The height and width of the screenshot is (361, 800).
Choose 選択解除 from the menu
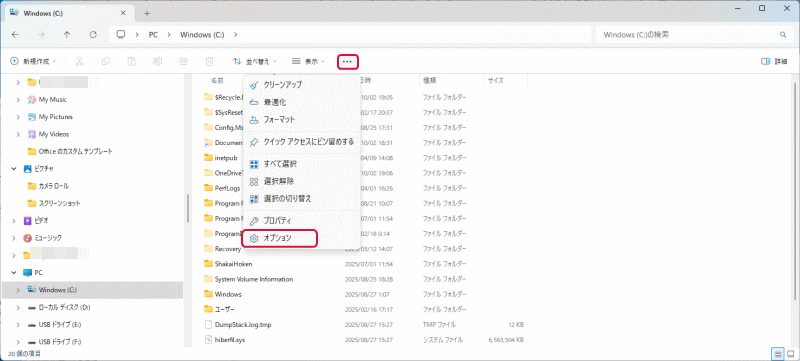pyautogui.click(x=302, y=181)
